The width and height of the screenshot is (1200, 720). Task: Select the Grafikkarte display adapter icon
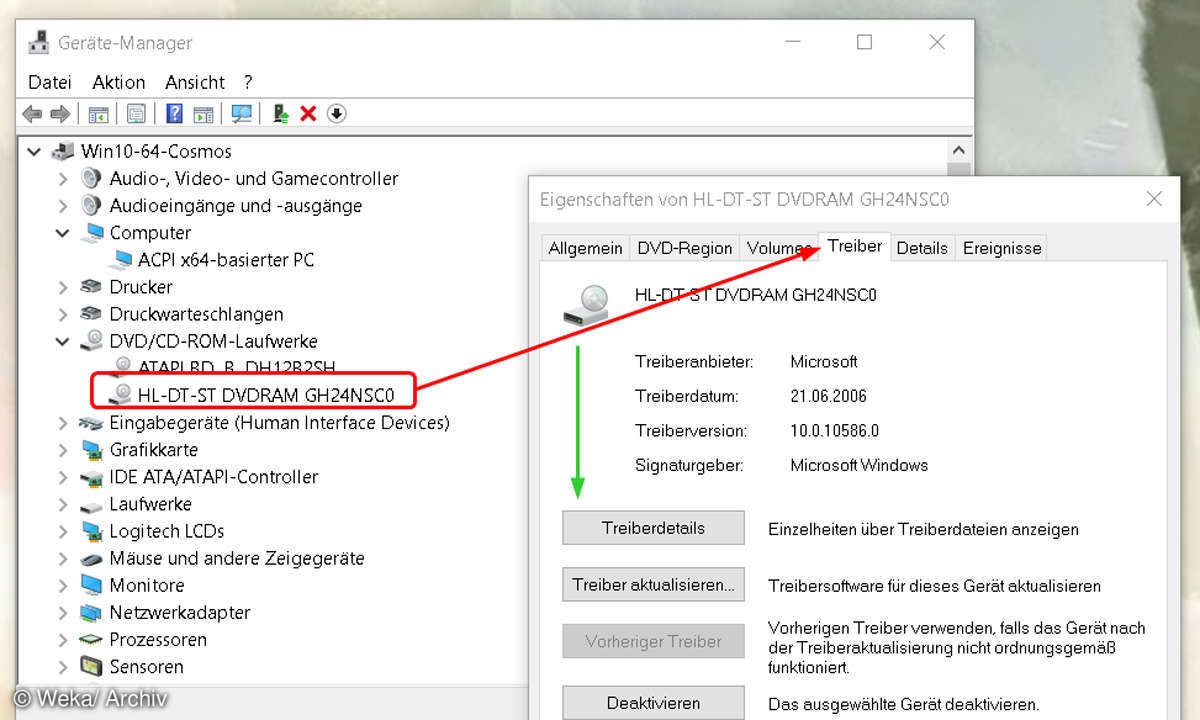click(92, 450)
